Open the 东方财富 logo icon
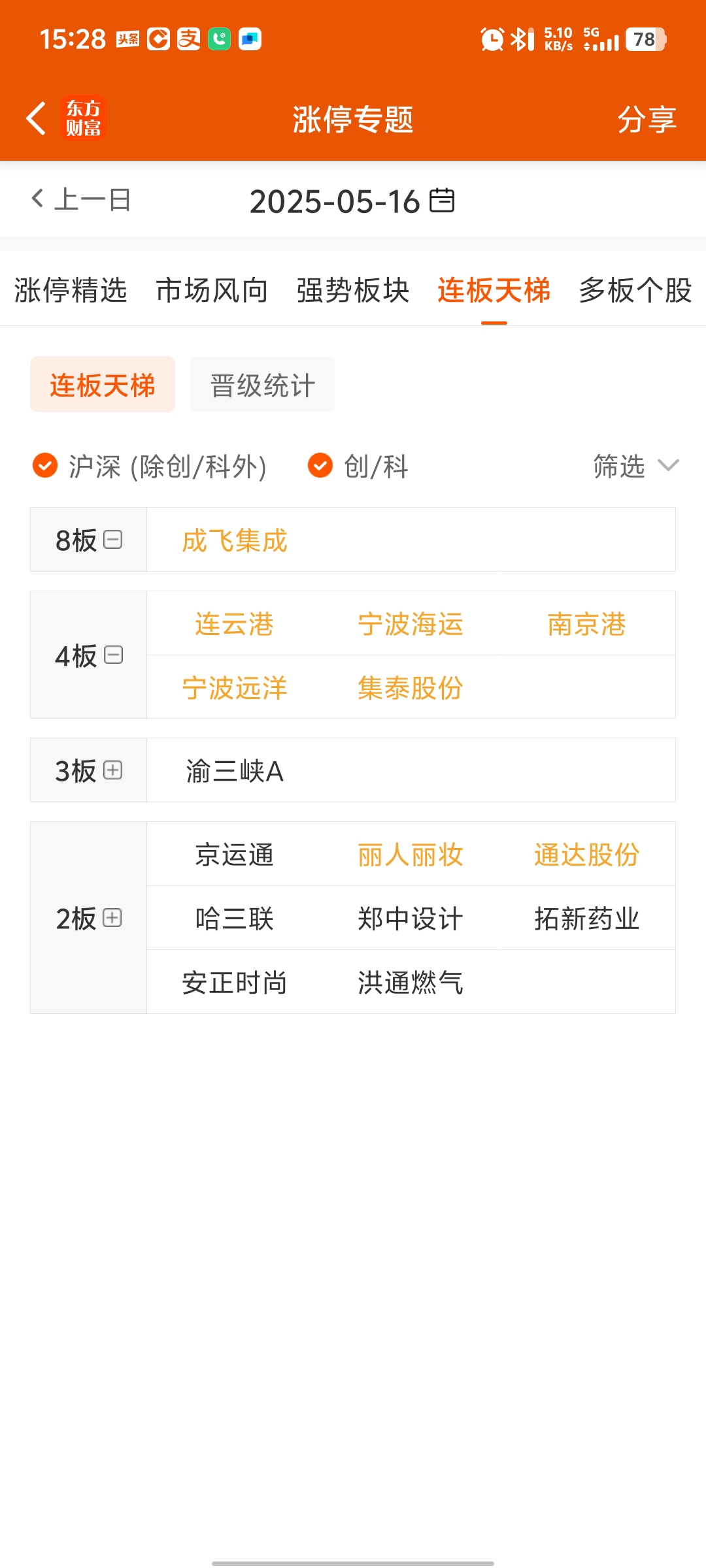 (x=83, y=118)
